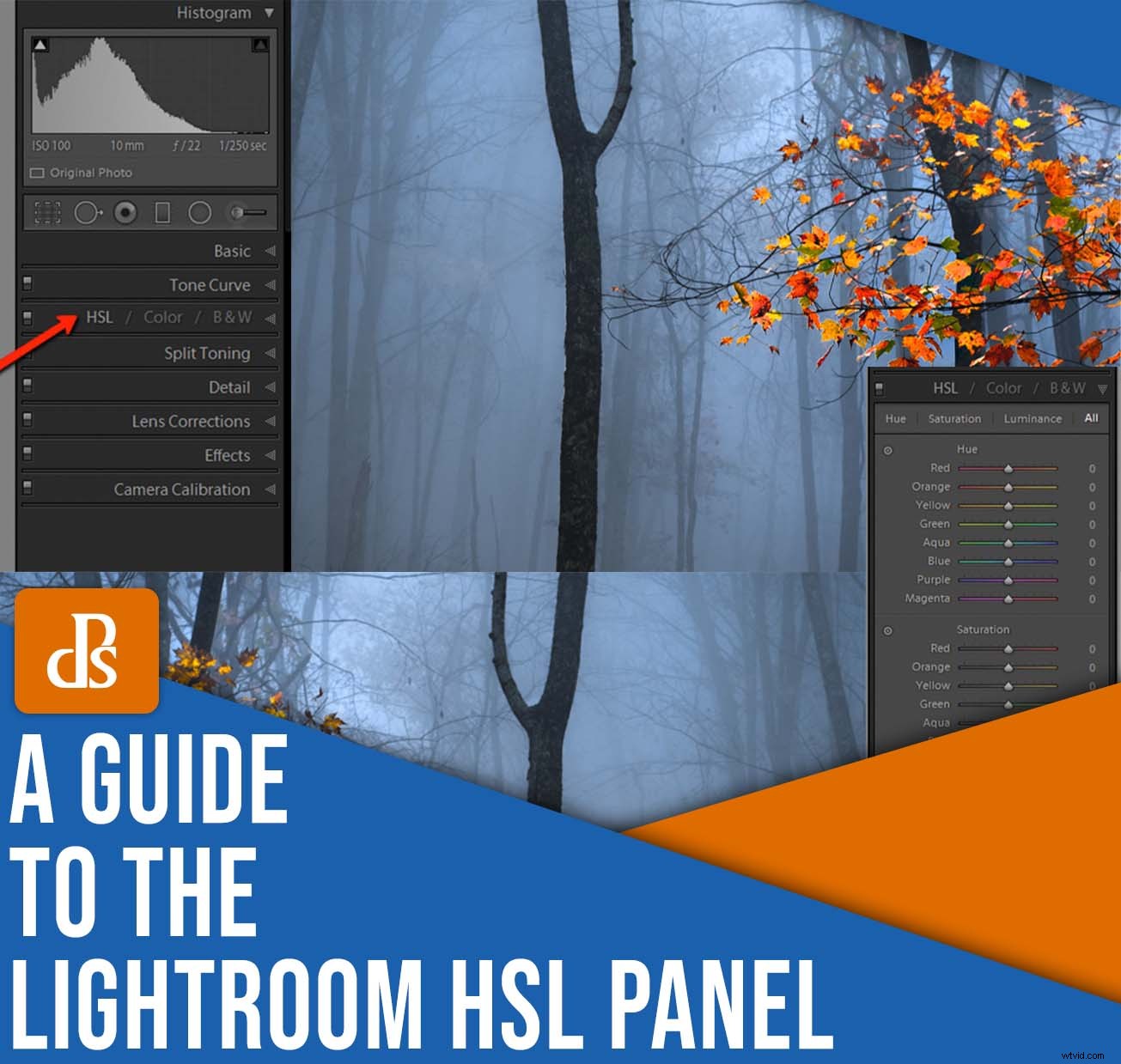
Task: Select the Radial Filter tool
Action: pyautogui.click(x=199, y=212)
